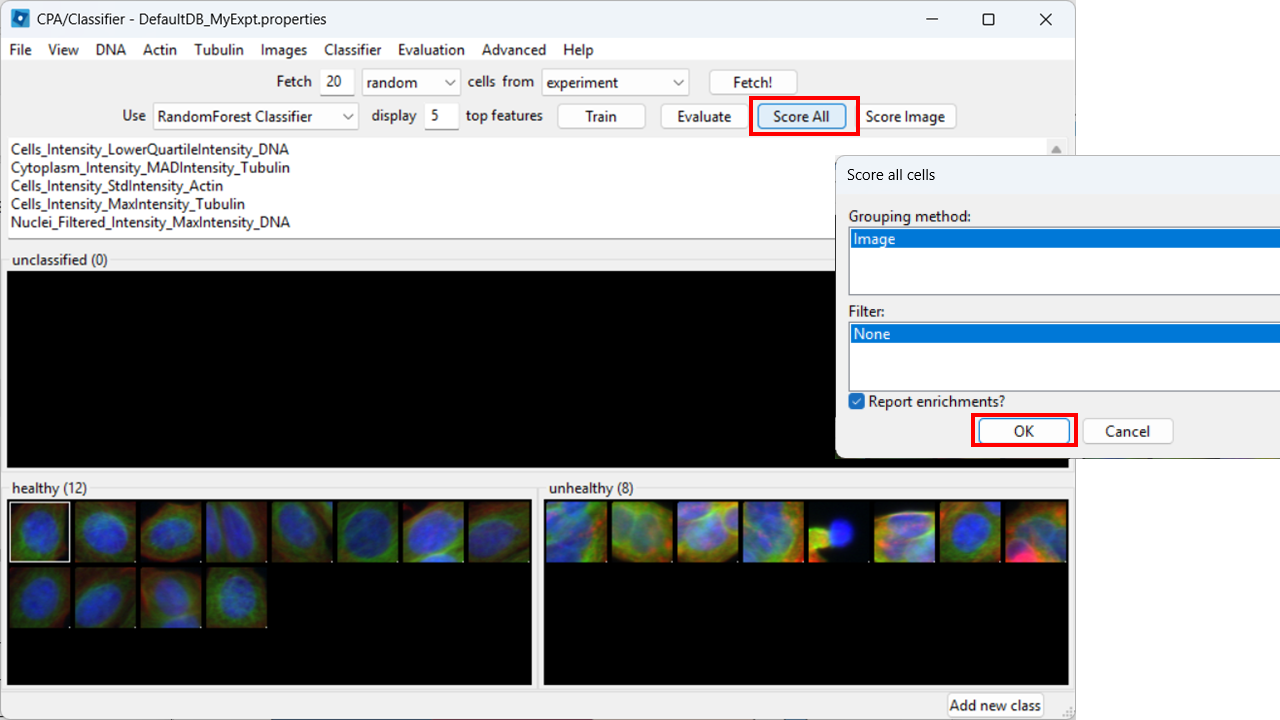Open the experiment source dropdown
Image resolution: width=1280 pixels, height=720 pixels.
point(615,81)
